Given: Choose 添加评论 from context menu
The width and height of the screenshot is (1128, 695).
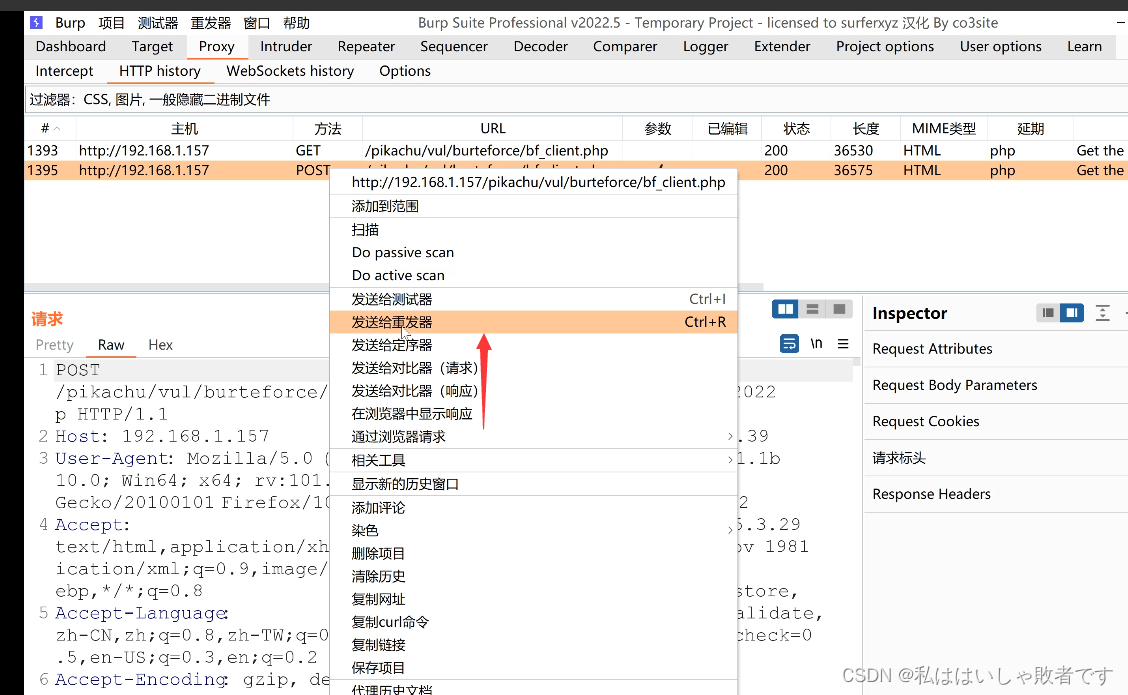Looking at the screenshot, I should (533, 507).
